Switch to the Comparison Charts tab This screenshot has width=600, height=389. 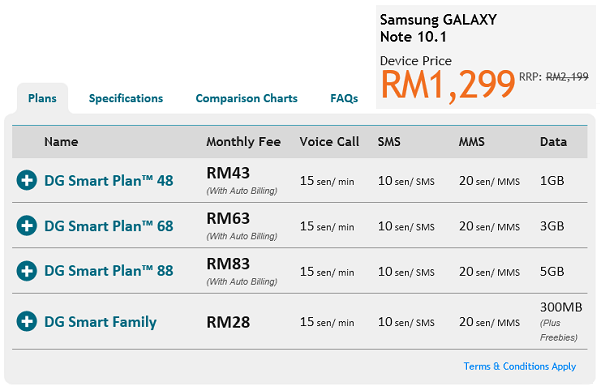click(x=246, y=98)
